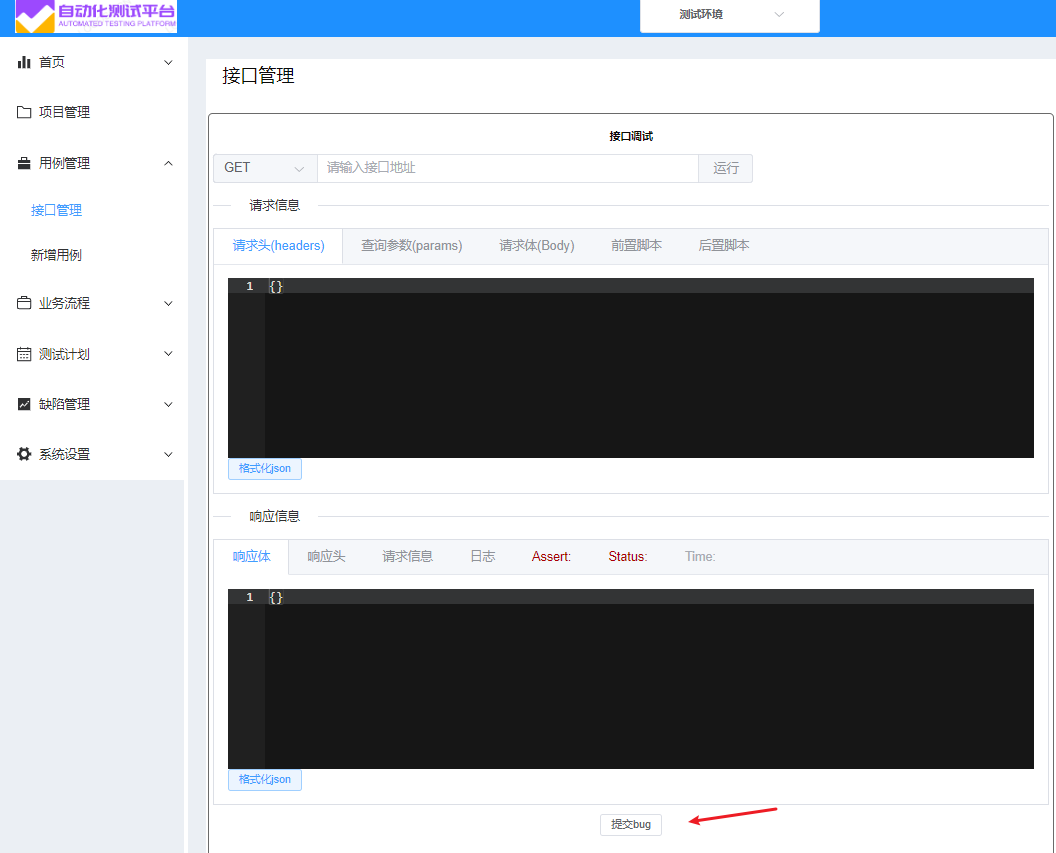This screenshot has height=853, width=1056.
Task: Switch to 查询参数(params) tab
Action: tap(411, 246)
